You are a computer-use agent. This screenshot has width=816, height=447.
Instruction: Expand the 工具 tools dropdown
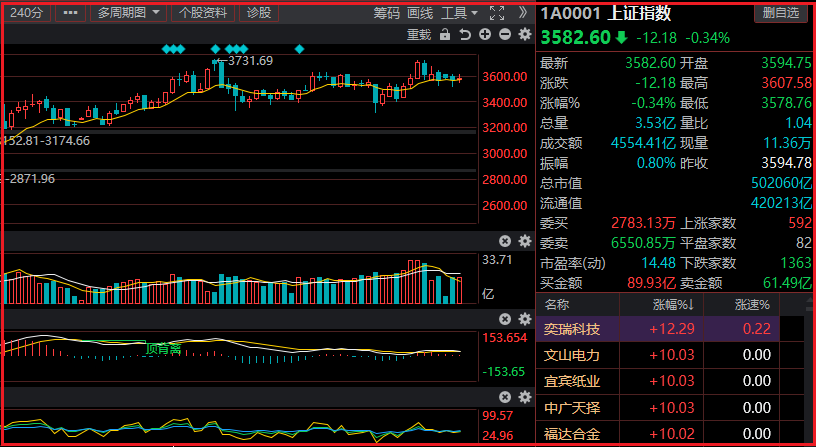pos(459,13)
